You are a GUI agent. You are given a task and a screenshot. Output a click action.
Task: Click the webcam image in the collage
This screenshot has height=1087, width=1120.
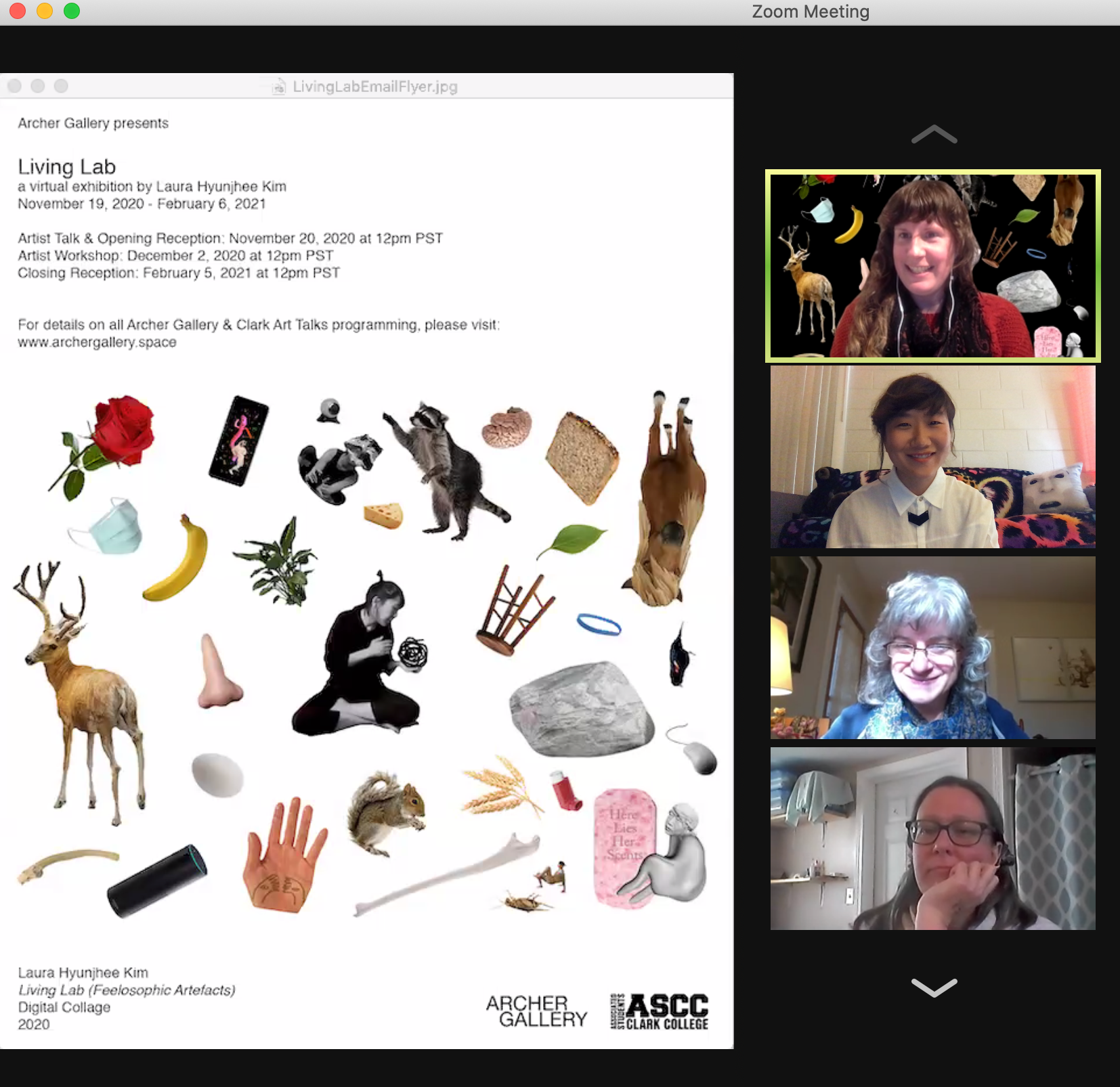(x=329, y=411)
